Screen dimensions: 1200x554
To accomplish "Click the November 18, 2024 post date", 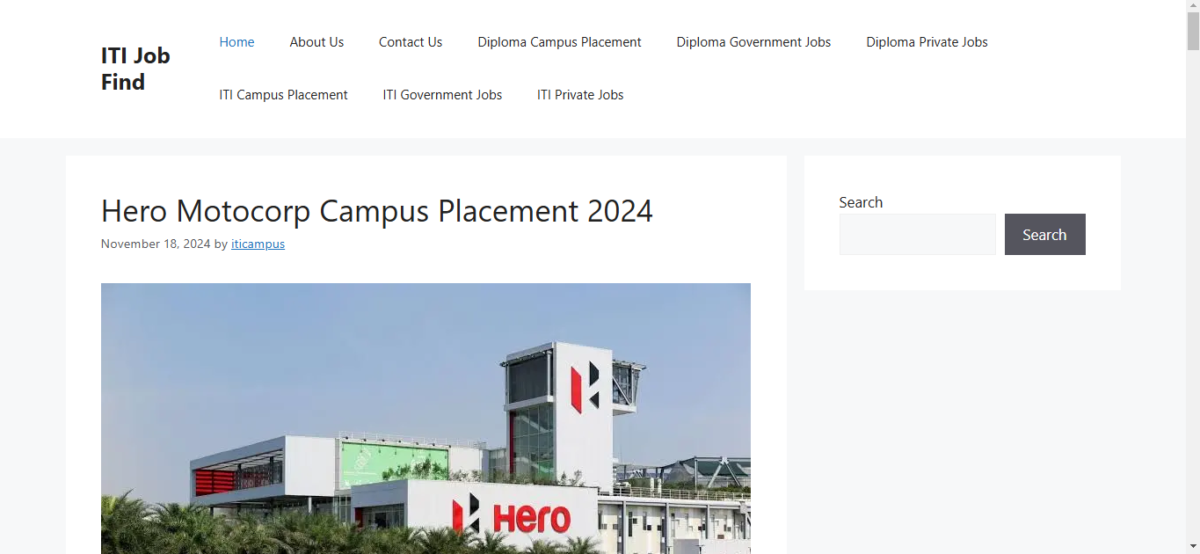I will pyautogui.click(x=155, y=244).
